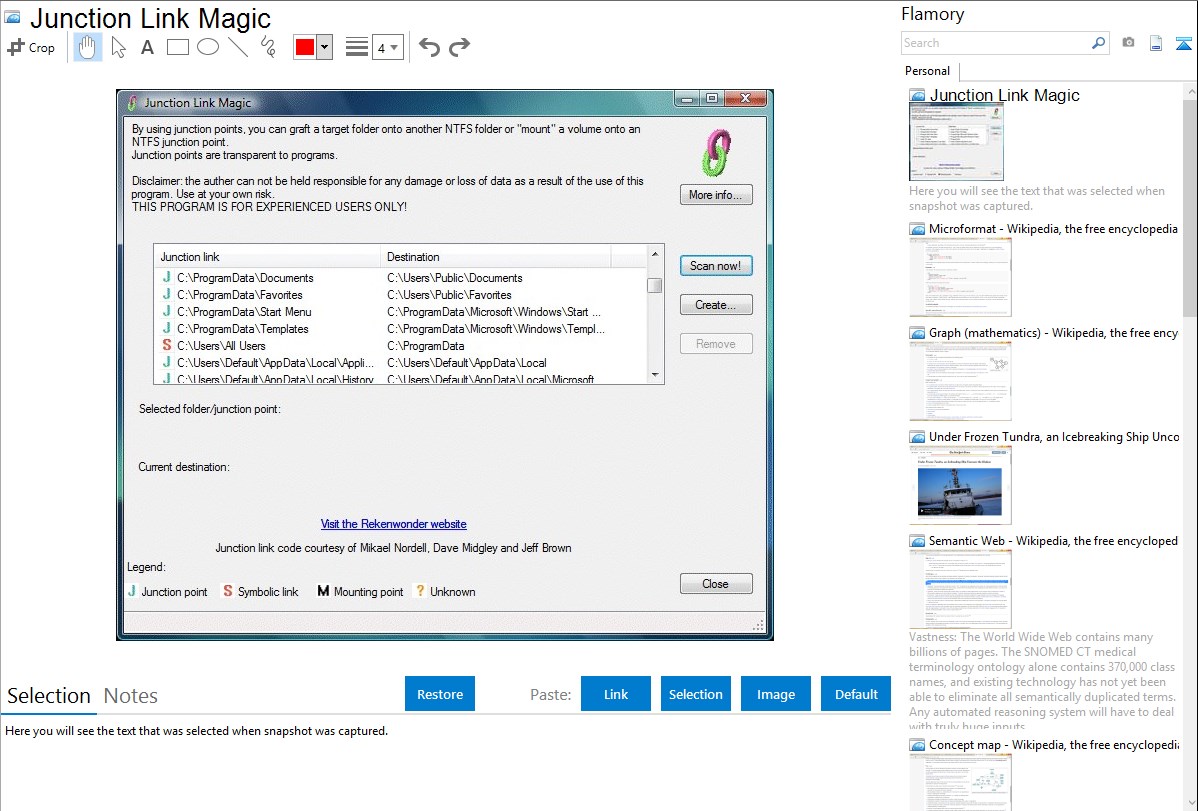This screenshot has height=811, width=1198.
Task: Open the Graph (mathematics) snapshot thumbnail
Action: 960,381
